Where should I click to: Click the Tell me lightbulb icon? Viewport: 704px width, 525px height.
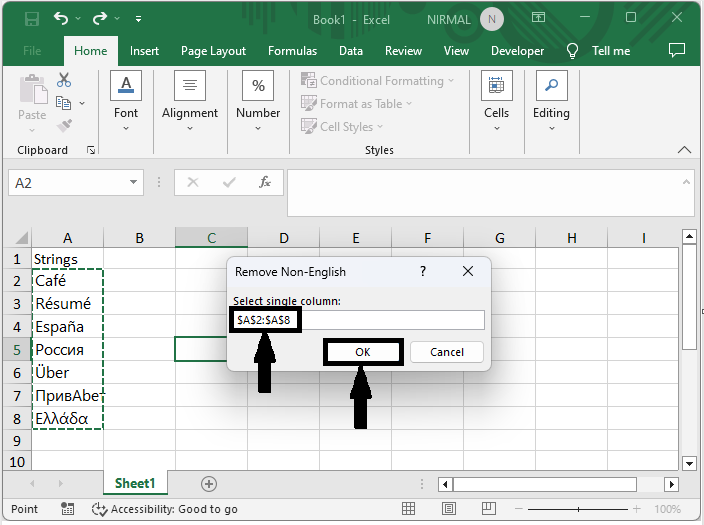573,51
